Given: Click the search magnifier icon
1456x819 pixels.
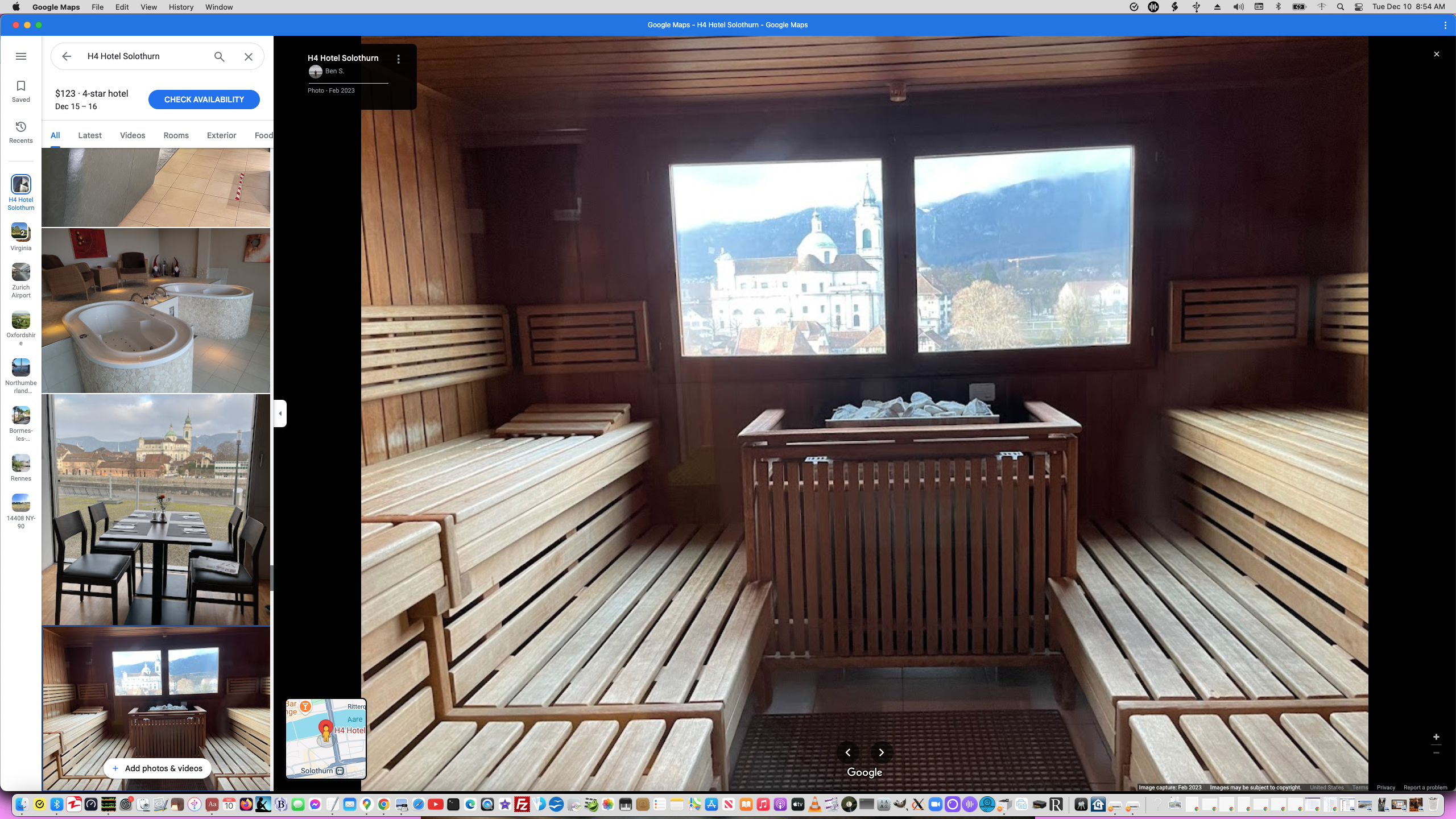Looking at the screenshot, I should [x=220, y=56].
